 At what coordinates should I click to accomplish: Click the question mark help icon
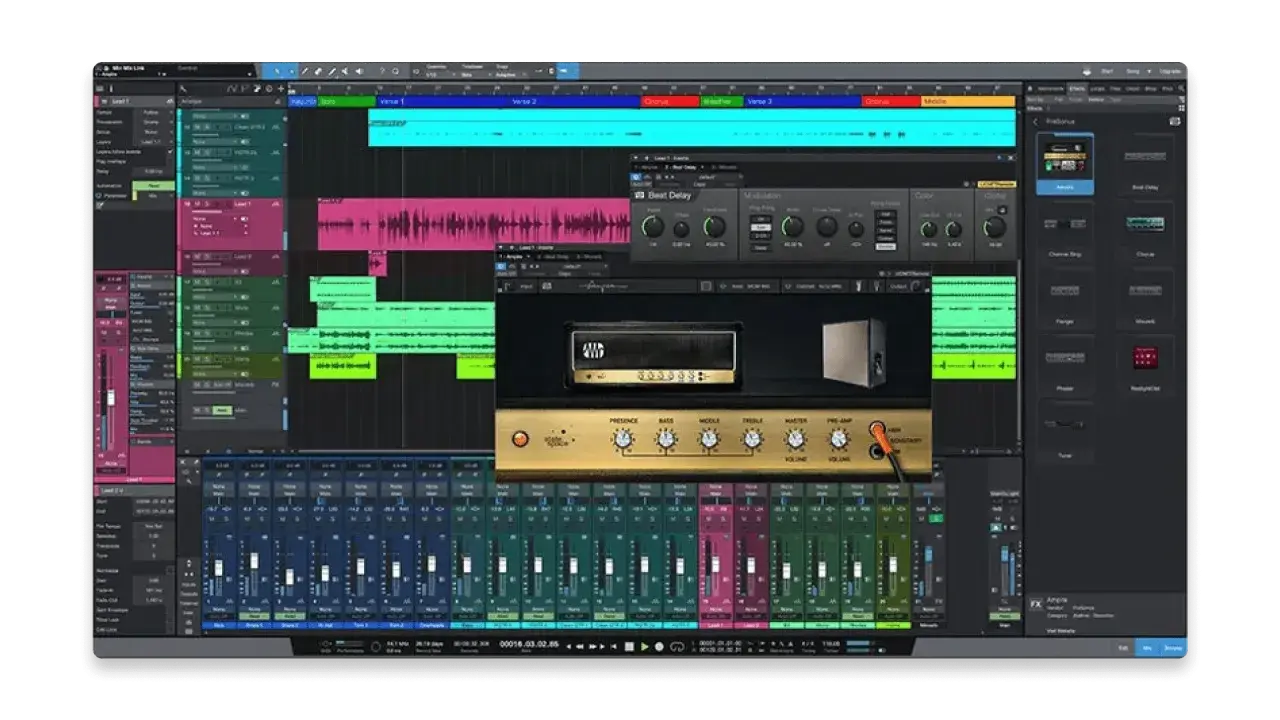click(381, 72)
